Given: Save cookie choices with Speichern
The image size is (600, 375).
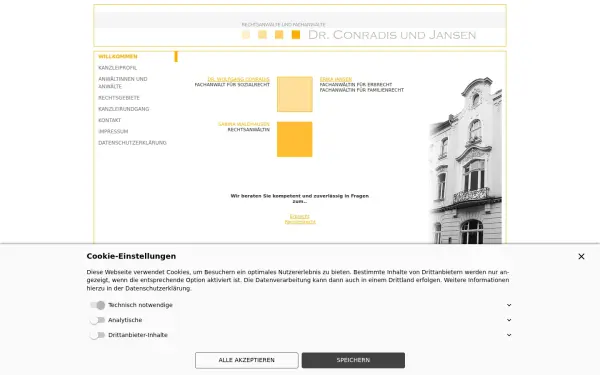Looking at the screenshot, I should click(x=353, y=360).
